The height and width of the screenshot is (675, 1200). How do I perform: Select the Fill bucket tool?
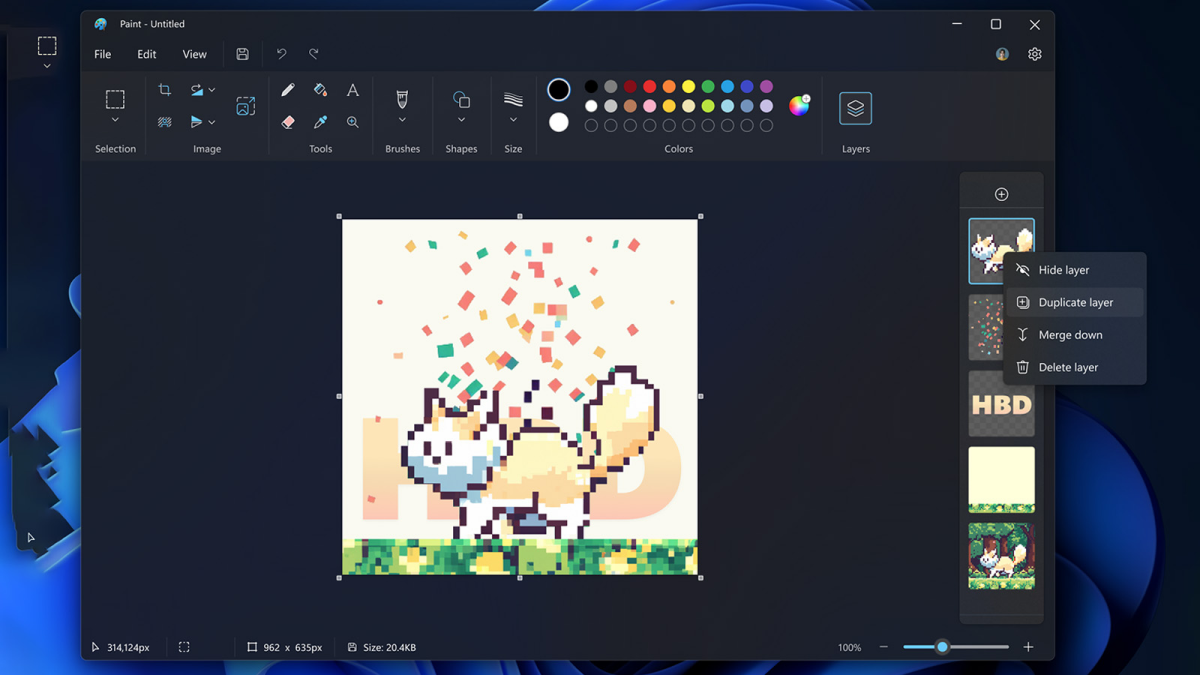coord(320,90)
